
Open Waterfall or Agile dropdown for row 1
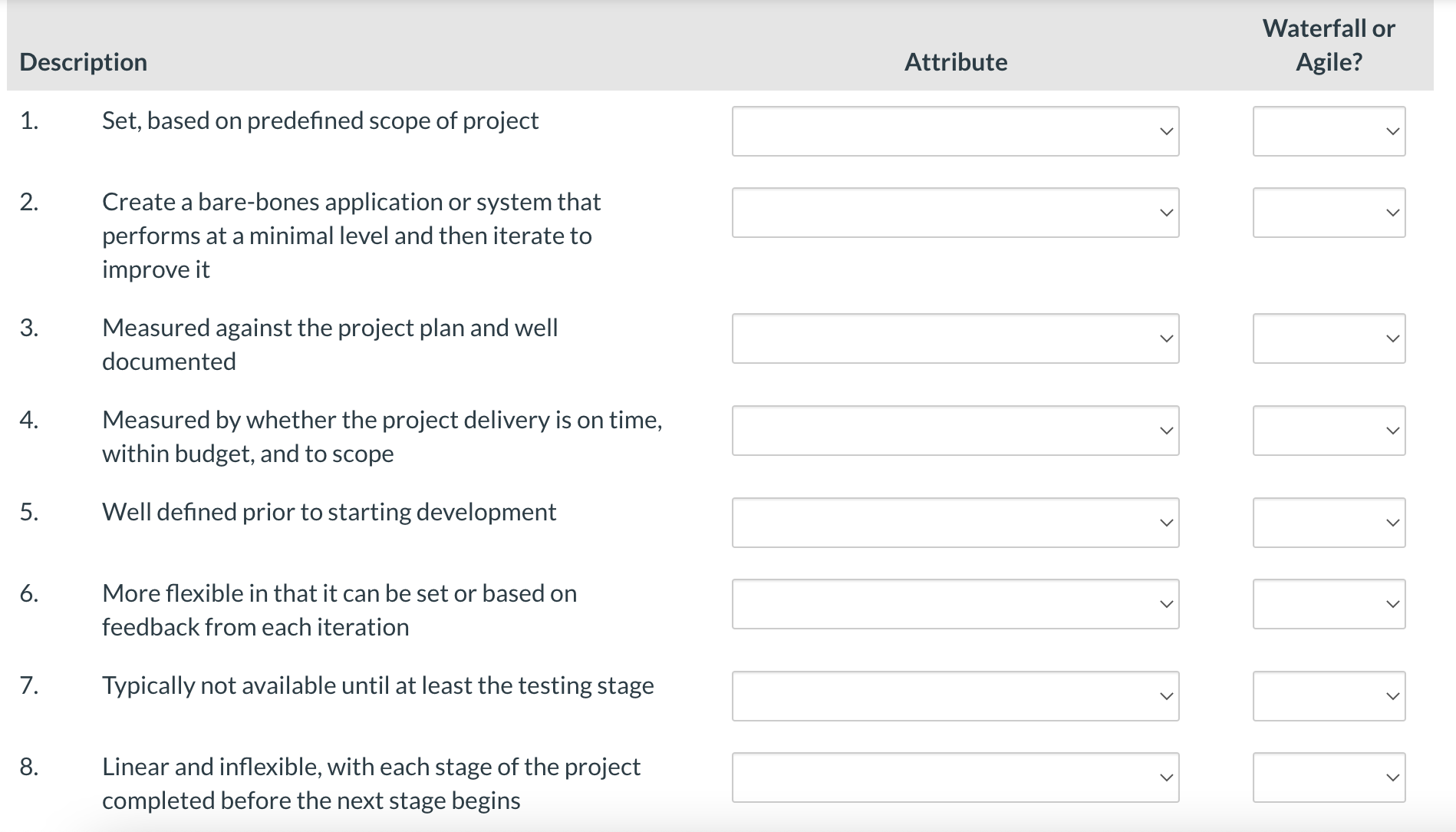pyautogui.click(x=1329, y=131)
